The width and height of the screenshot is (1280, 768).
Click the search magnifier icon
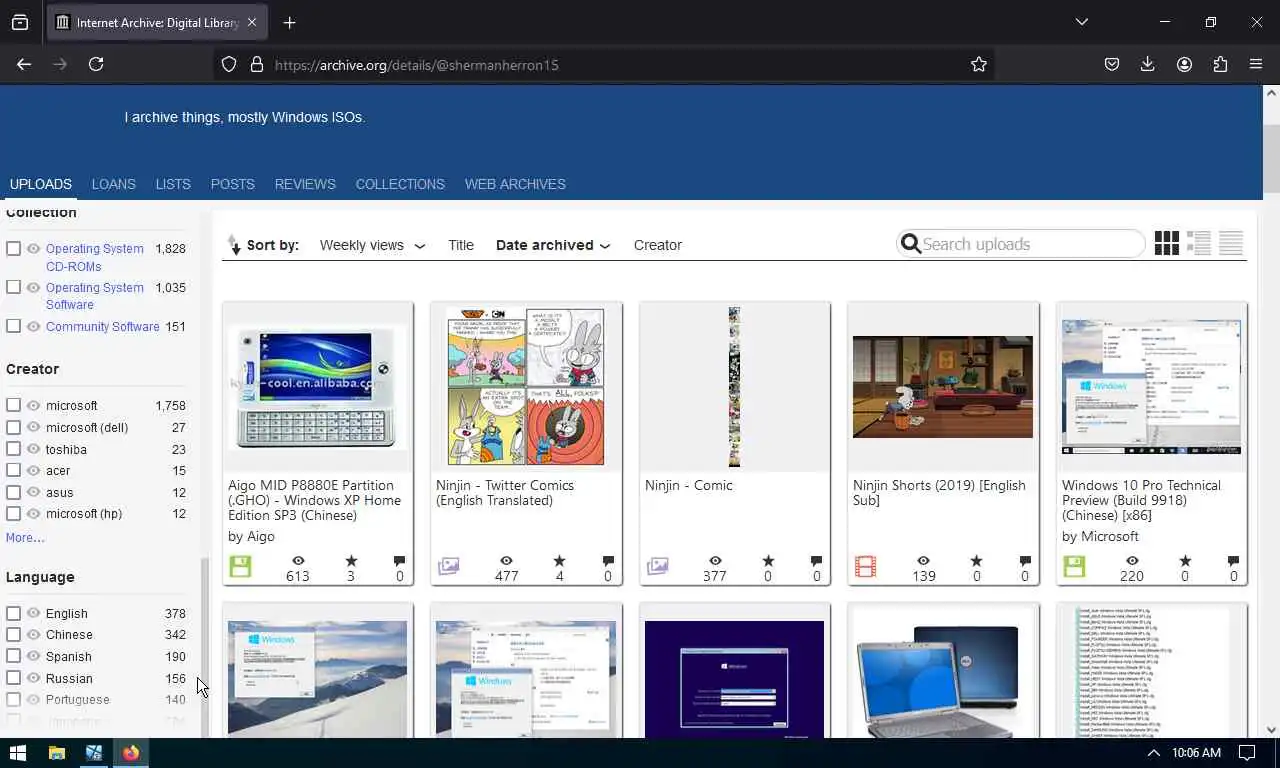click(x=910, y=244)
